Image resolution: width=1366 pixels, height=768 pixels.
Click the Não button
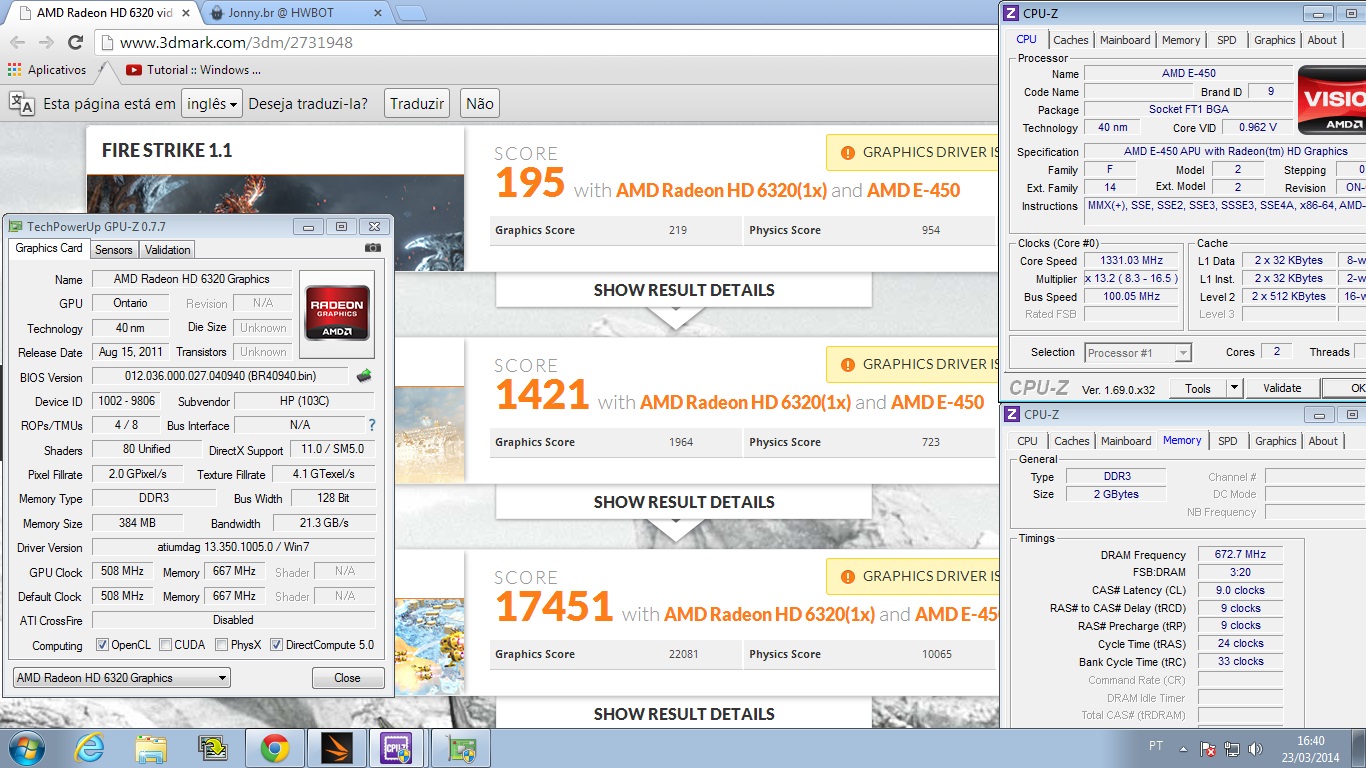480,103
